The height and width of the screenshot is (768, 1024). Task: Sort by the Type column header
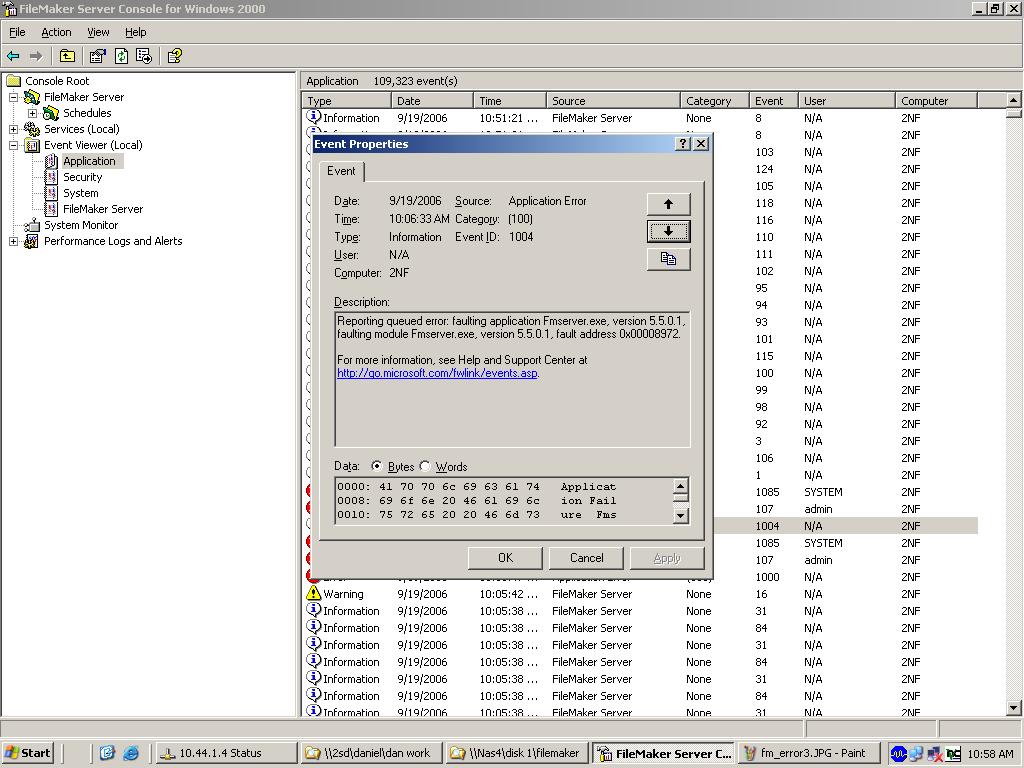click(347, 101)
